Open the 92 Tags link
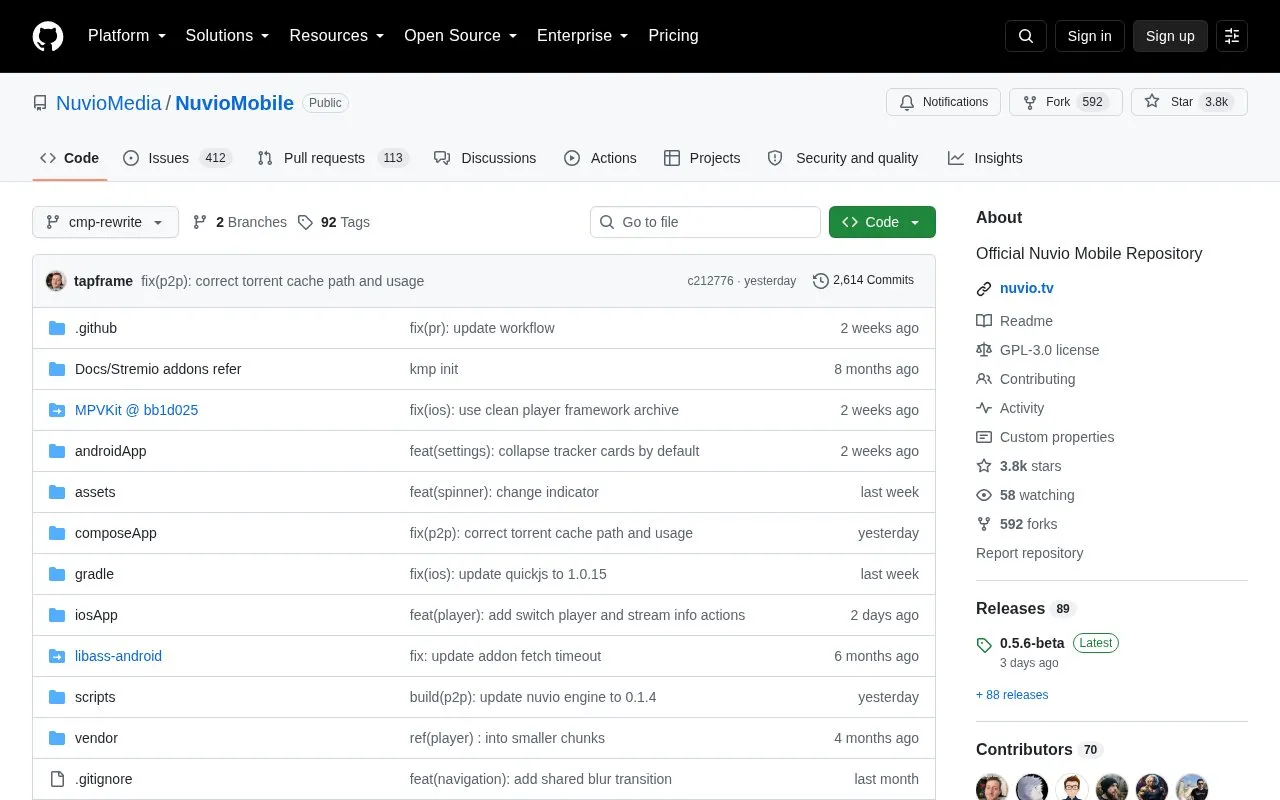This screenshot has height=800, width=1280. pyautogui.click(x=334, y=222)
